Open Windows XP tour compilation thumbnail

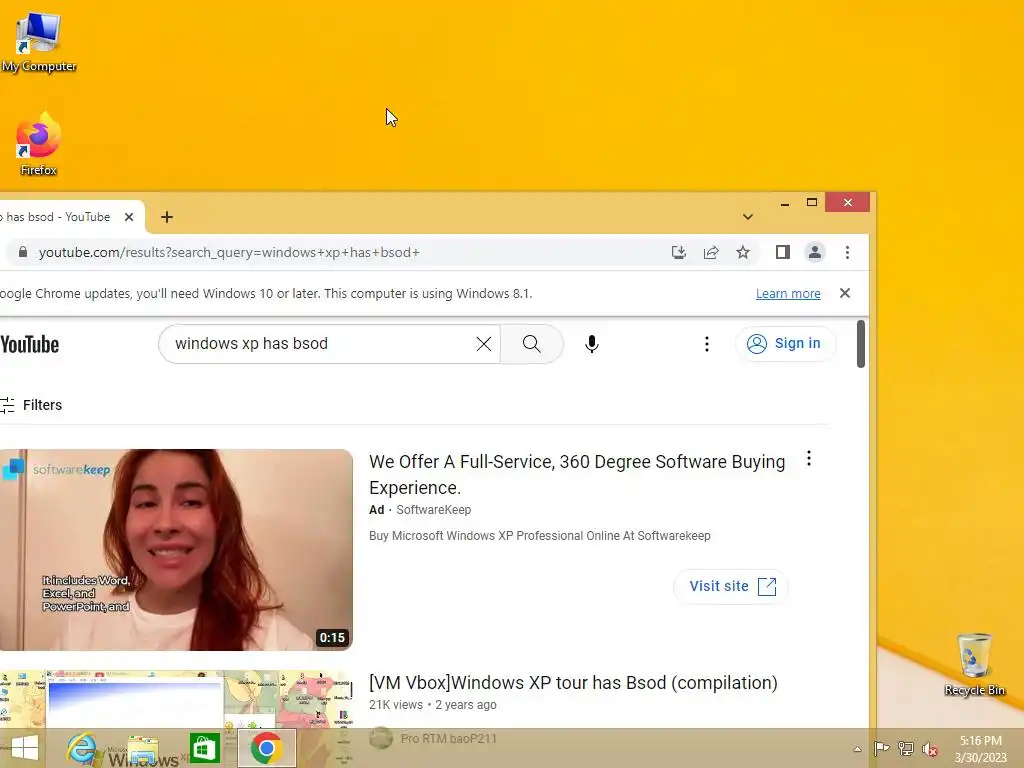176,699
